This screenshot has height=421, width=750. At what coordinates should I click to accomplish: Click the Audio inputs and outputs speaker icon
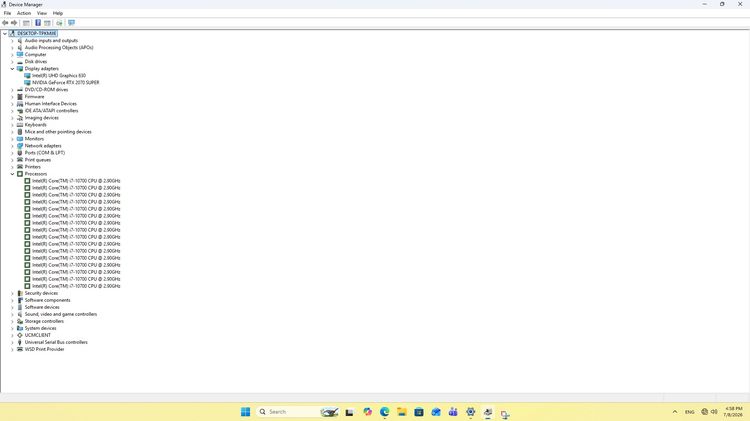(x=20, y=41)
